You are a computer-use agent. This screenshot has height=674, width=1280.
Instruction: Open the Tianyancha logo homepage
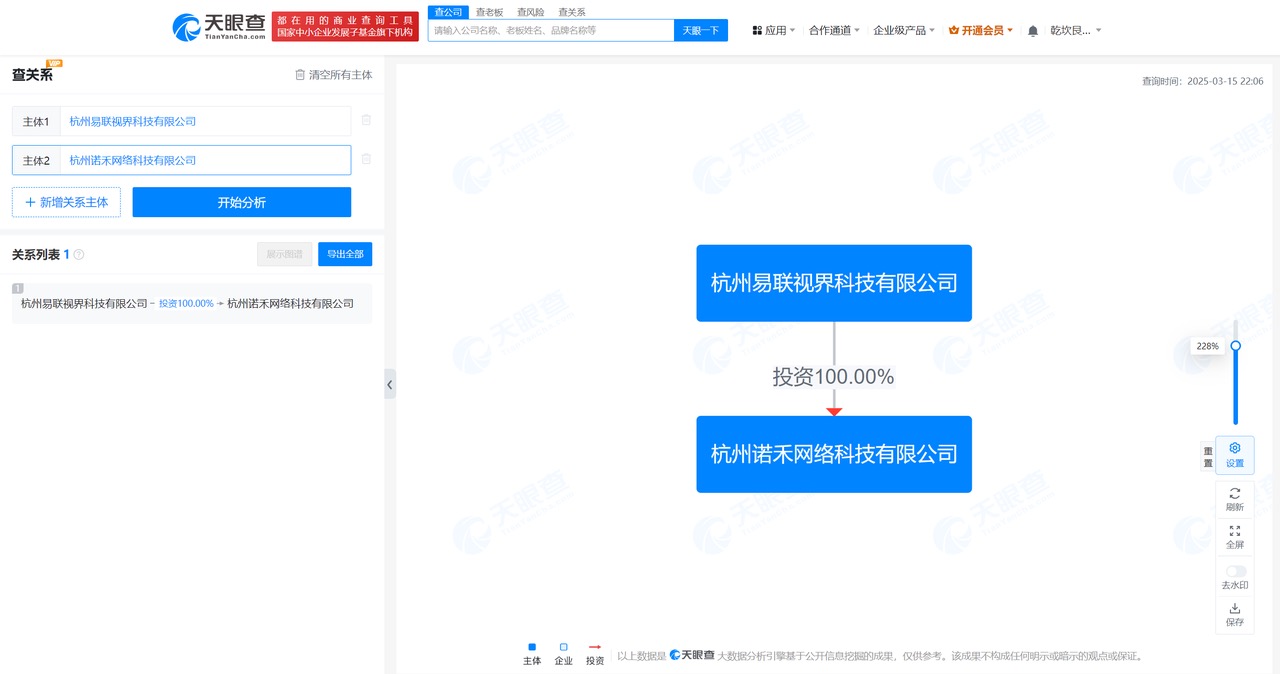pos(219,27)
